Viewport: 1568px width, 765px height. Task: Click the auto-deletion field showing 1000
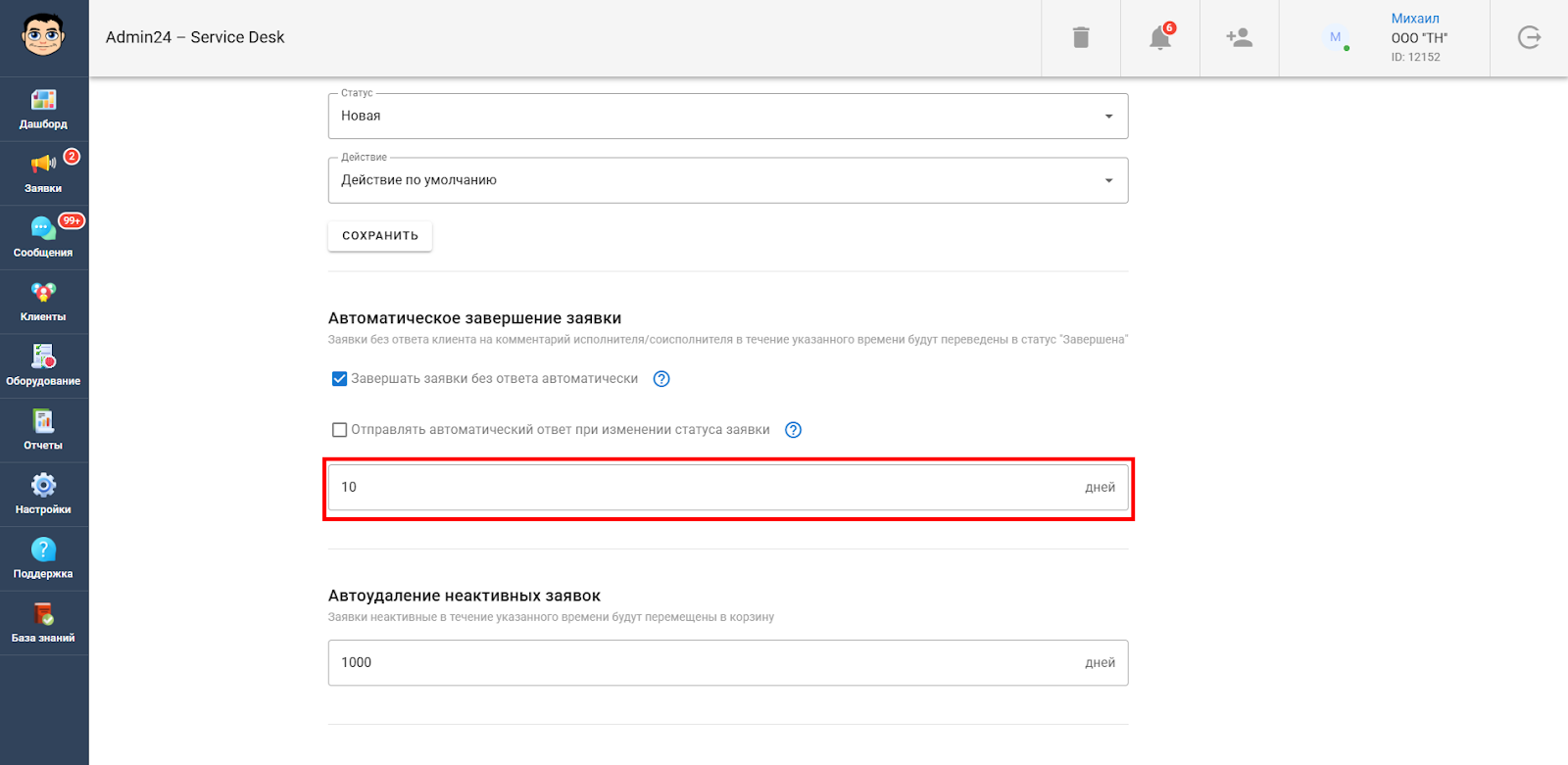pyautogui.click(x=706, y=663)
